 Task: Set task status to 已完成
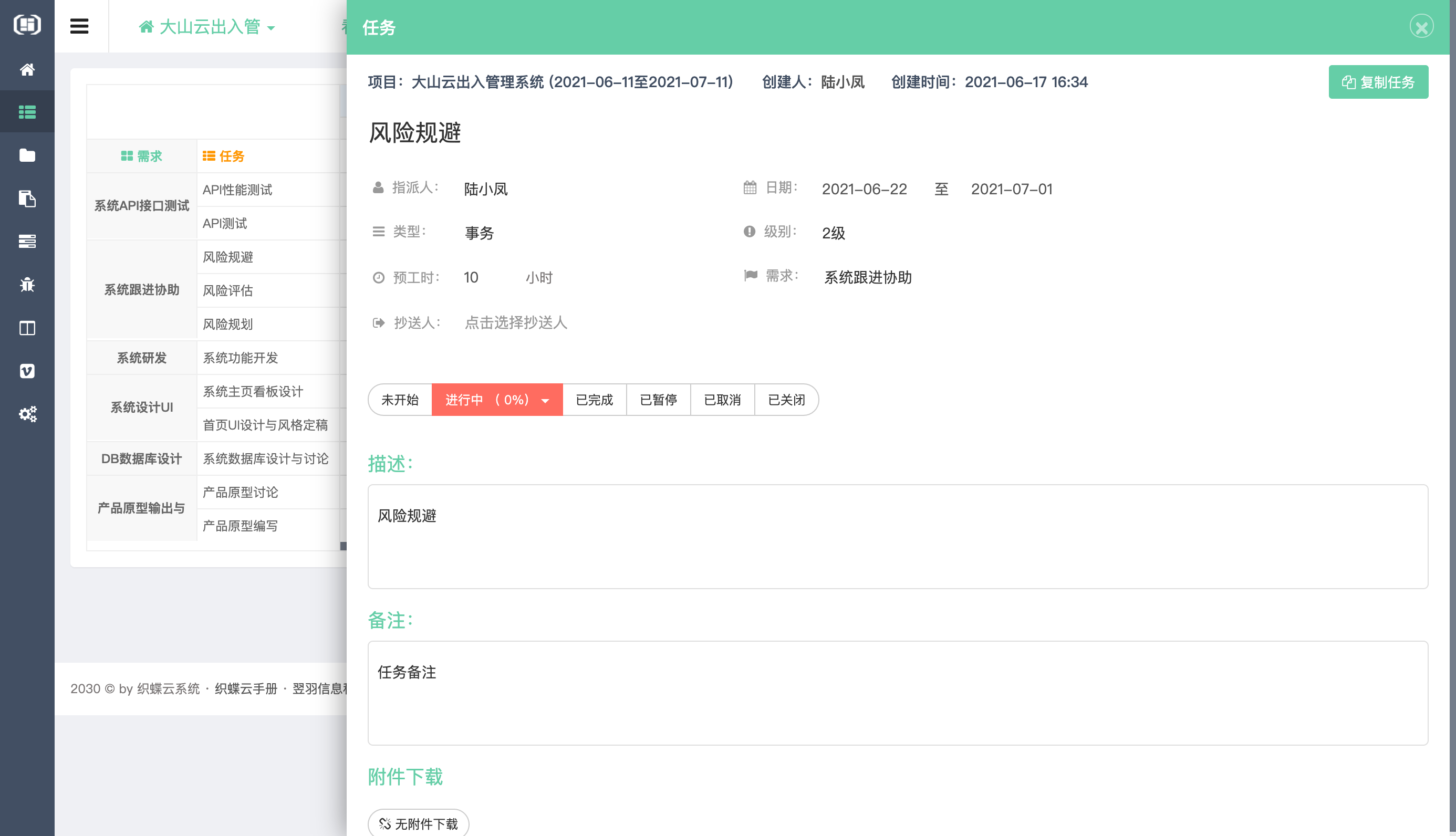[x=594, y=400]
